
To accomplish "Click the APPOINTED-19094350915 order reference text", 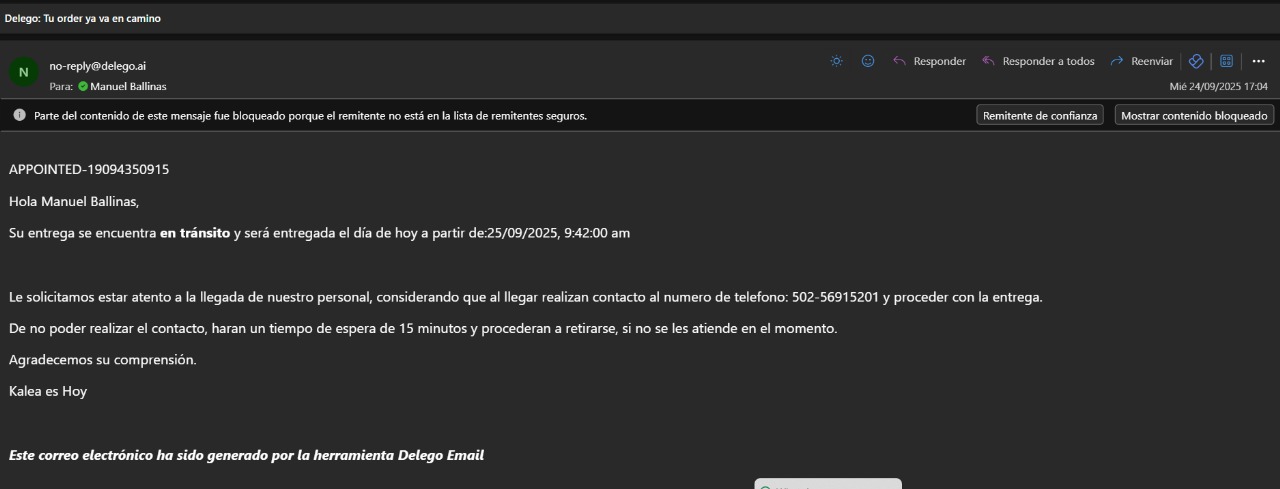I will click(89, 170).
